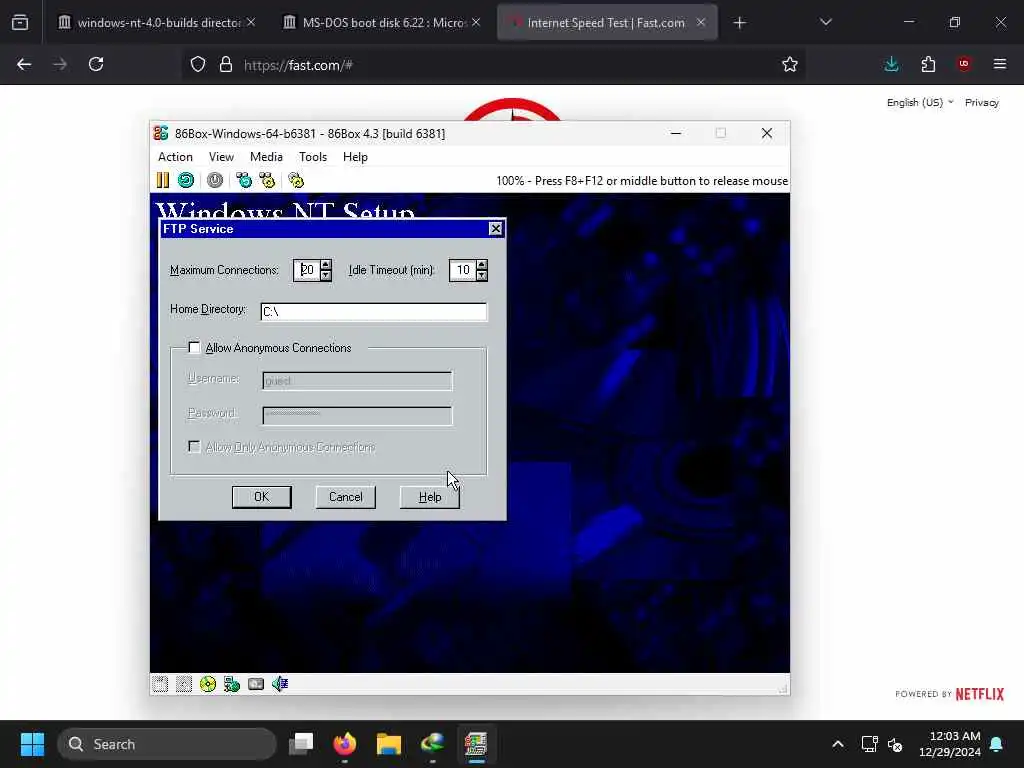The width and height of the screenshot is (1024, 768).
Task: Open the English (US) language dropdown
Action: tap(920, 103)
